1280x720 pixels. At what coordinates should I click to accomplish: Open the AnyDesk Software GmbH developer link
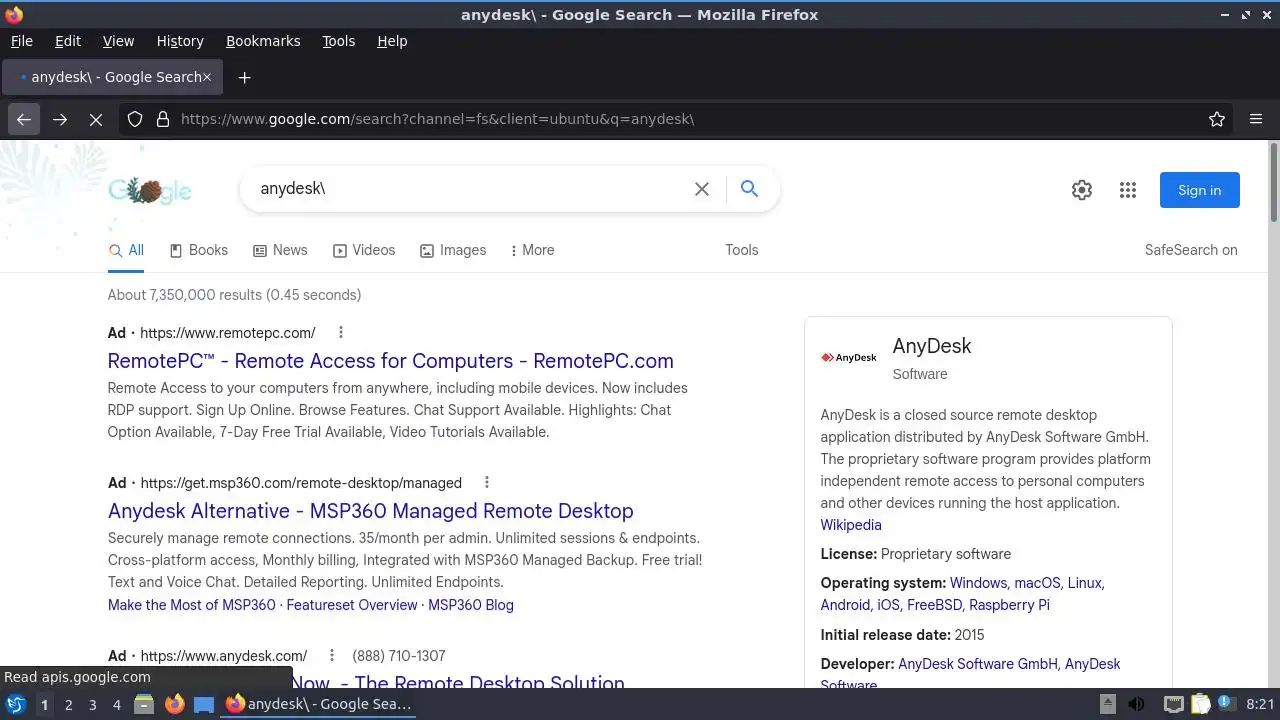[x=978, y=664]
